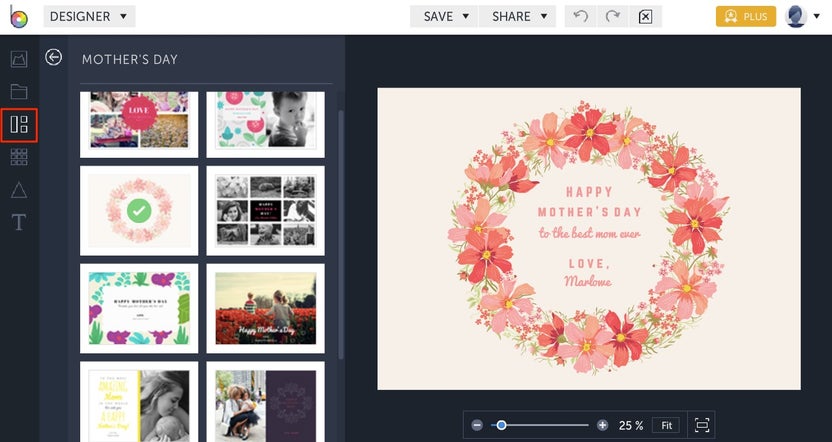Open the triangle Graphics sidebar icon
The height and width of the screenshot is (442, 832).
coord(19,190)
